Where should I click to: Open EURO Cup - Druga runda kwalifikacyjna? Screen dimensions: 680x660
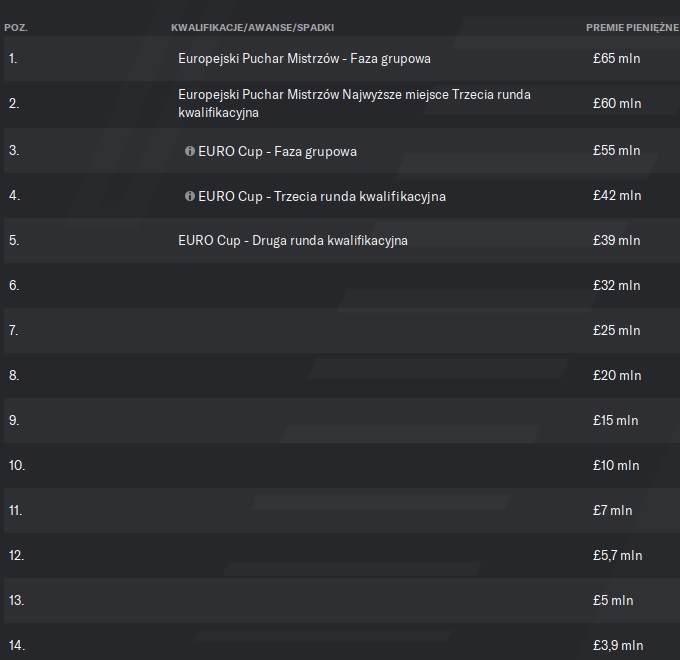293,241
